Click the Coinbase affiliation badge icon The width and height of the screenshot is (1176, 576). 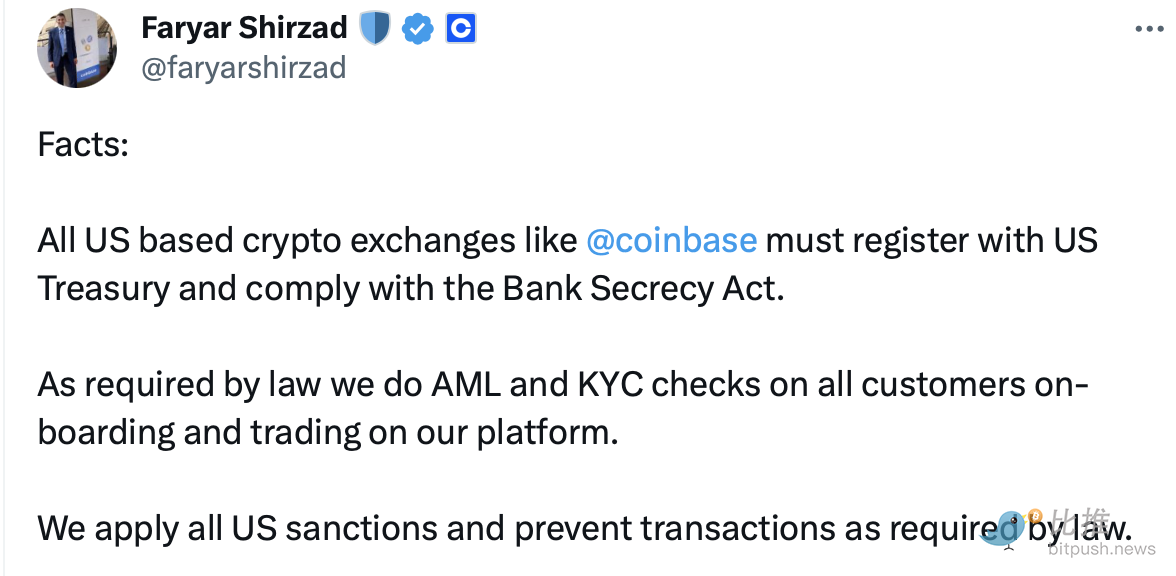click(x=460, y=29)
